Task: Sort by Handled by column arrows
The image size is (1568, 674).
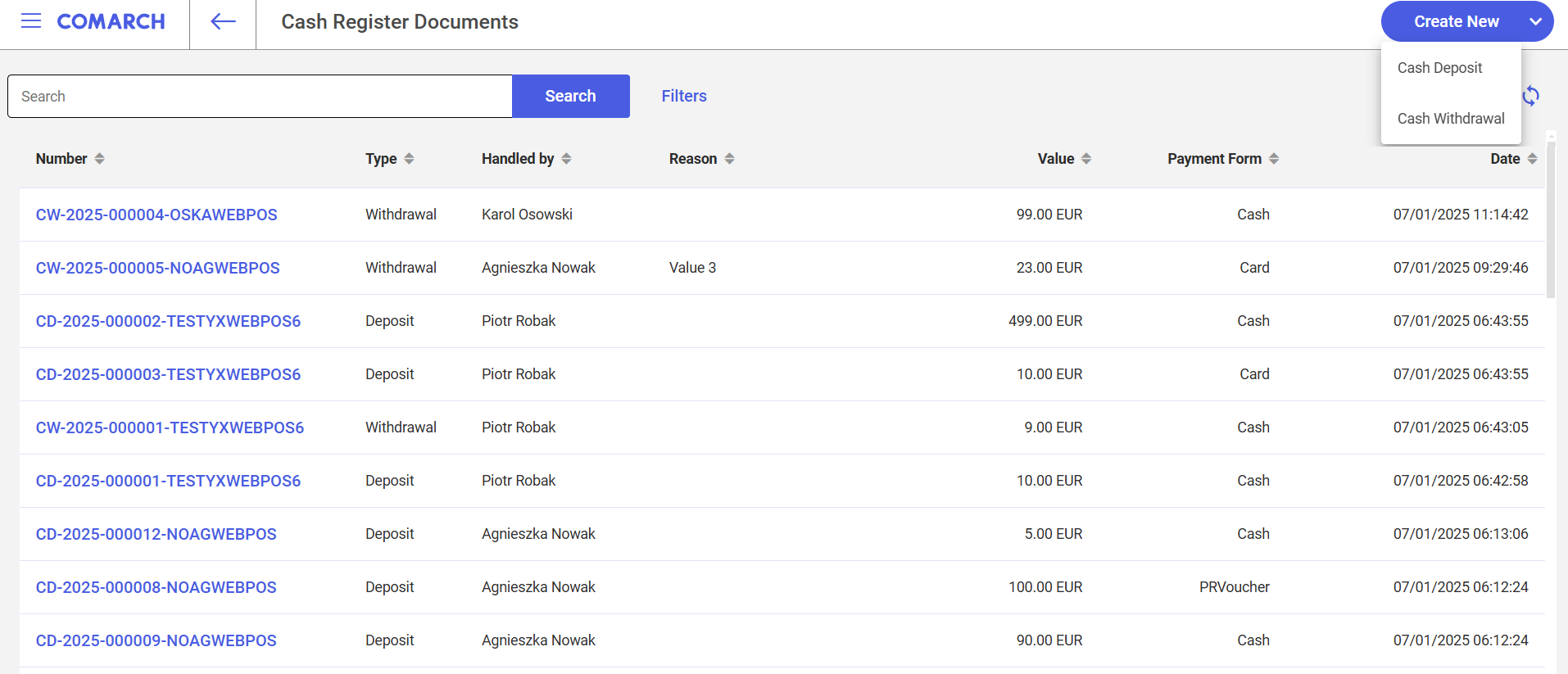Action: click(566, 159)
